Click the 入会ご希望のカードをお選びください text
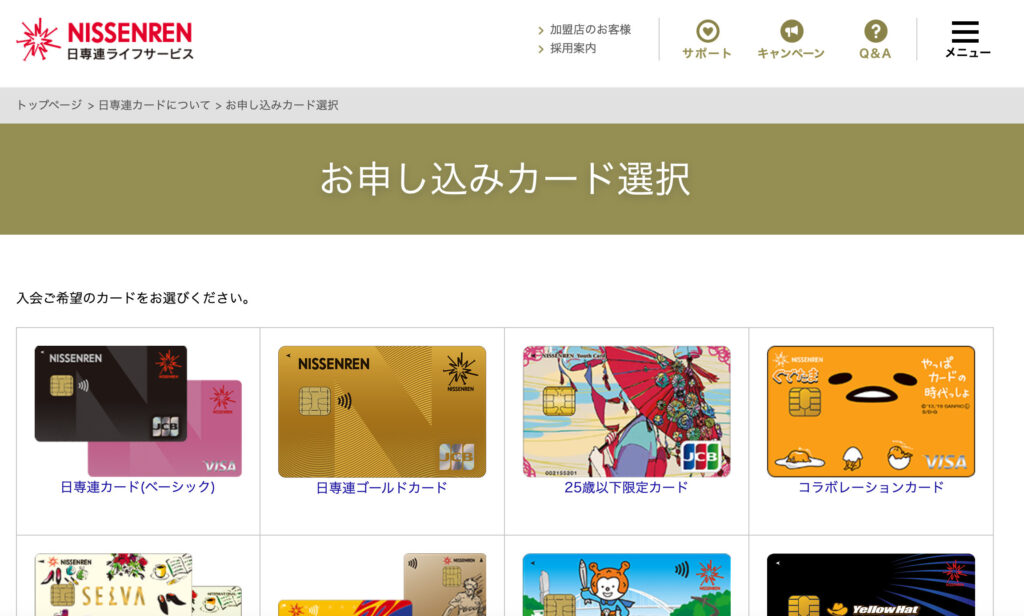Screen dimensions: 1024x616 coord(133,299)
